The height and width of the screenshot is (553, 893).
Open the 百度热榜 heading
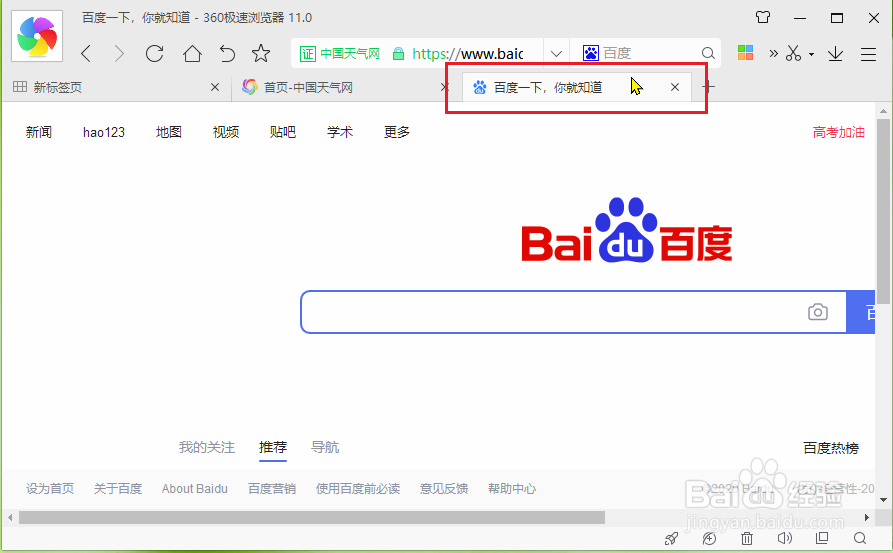[831, 448]
